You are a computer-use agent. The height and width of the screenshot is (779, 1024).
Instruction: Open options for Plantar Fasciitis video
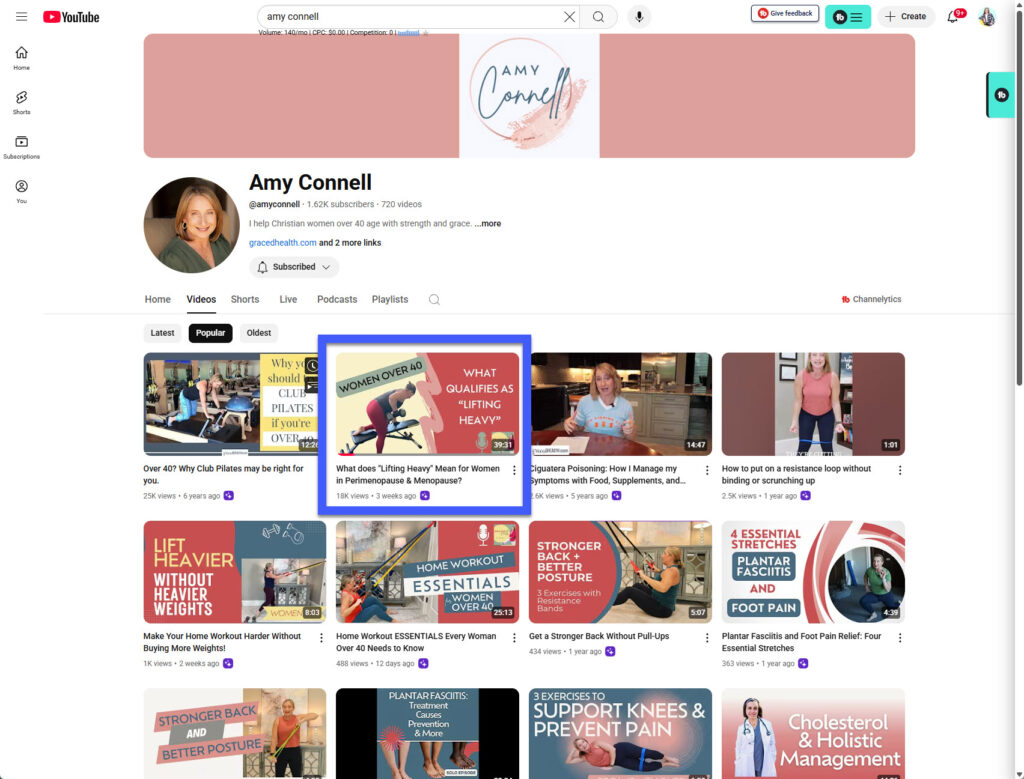[900, 638]
